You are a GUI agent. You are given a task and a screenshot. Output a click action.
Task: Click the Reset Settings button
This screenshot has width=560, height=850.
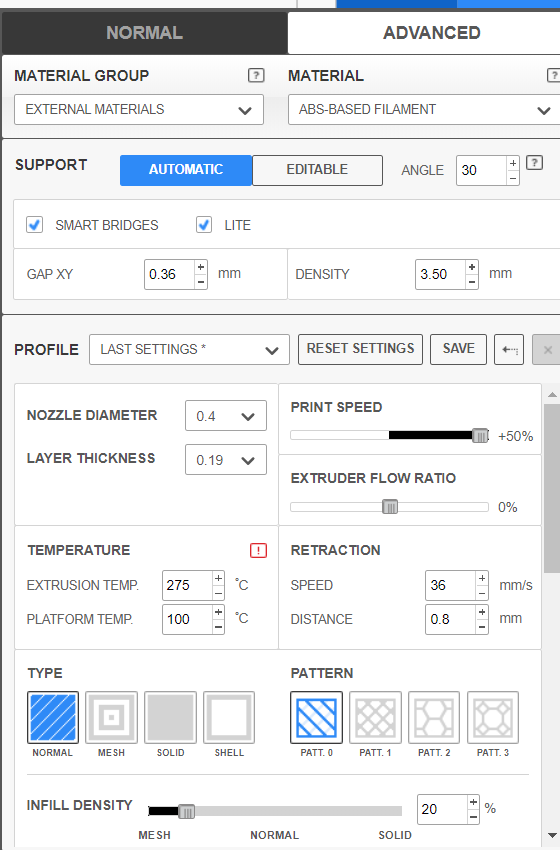(361, 349)
